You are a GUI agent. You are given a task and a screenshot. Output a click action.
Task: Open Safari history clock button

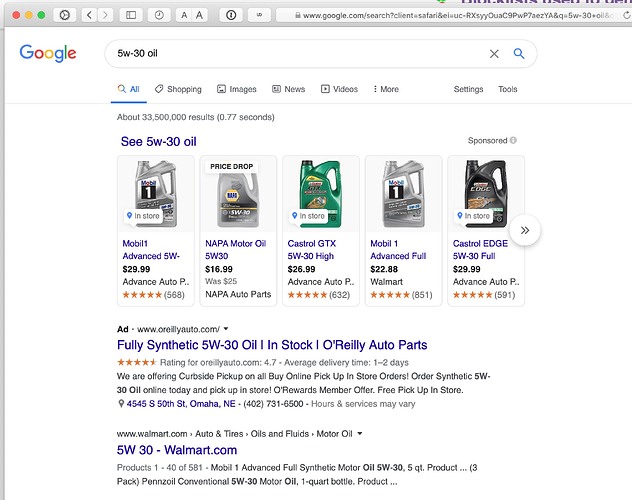160,16
